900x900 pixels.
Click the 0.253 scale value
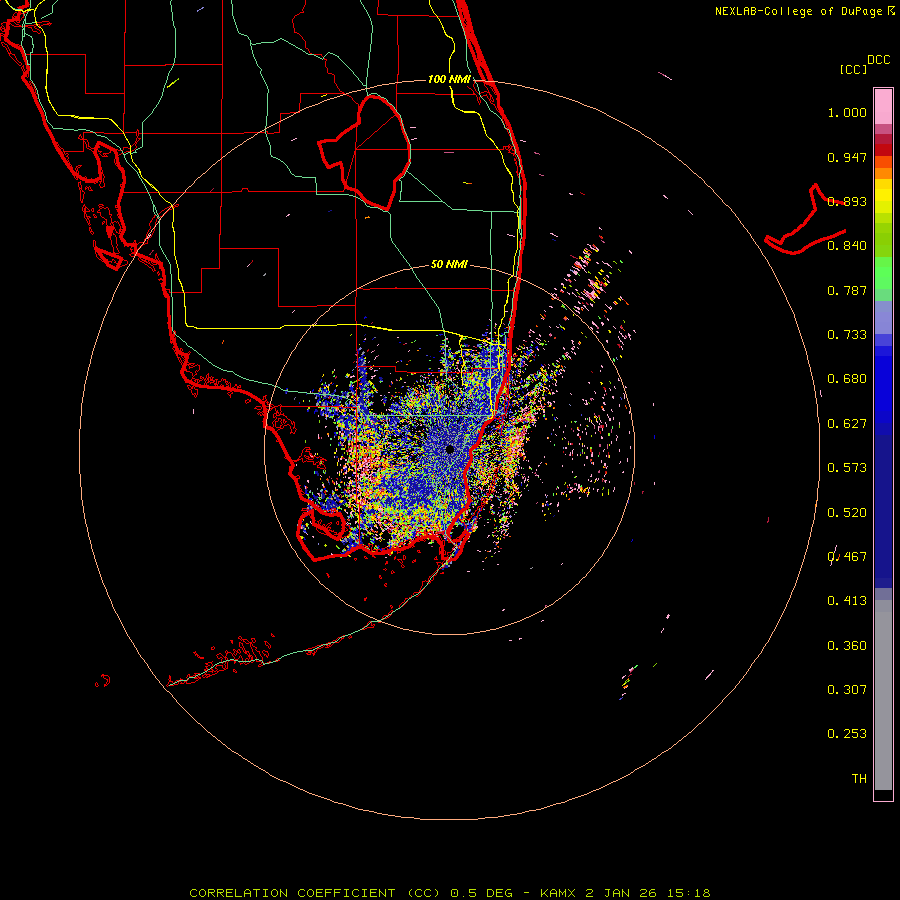tap(847, 734)
